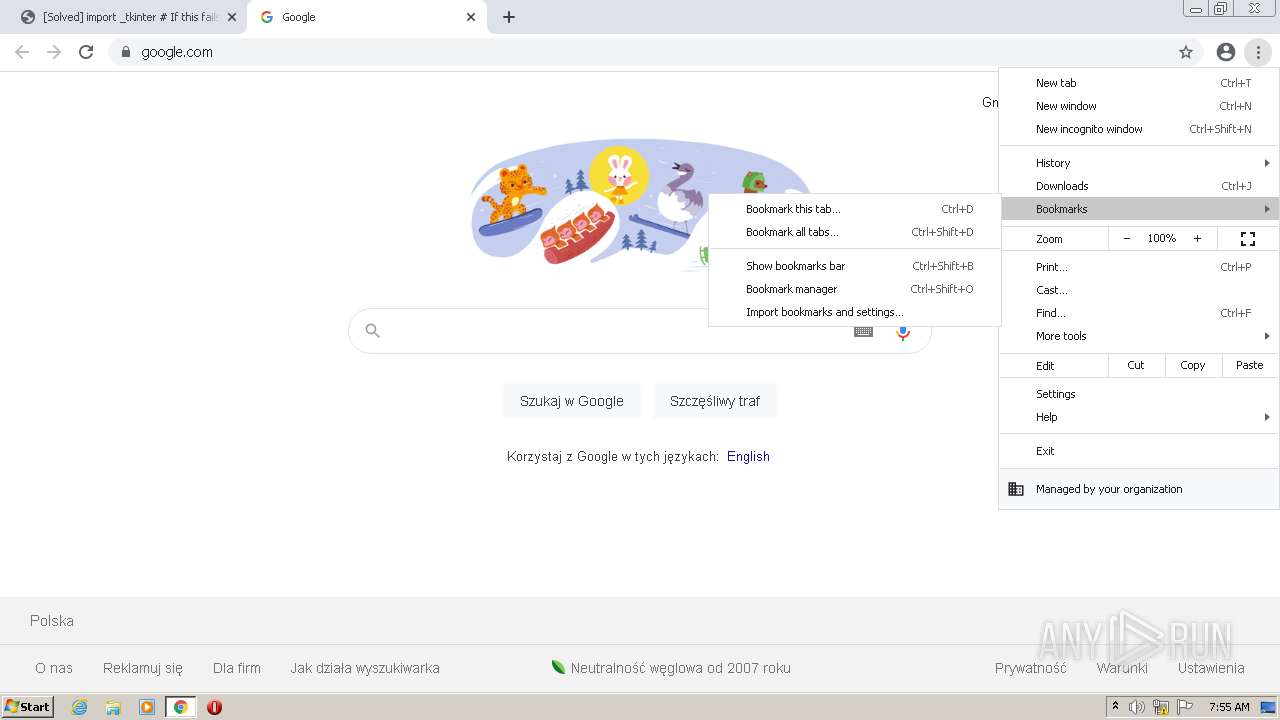
Task: Choose Find... from the menu
Action: pyautogui.click(x=1139, y=313)
